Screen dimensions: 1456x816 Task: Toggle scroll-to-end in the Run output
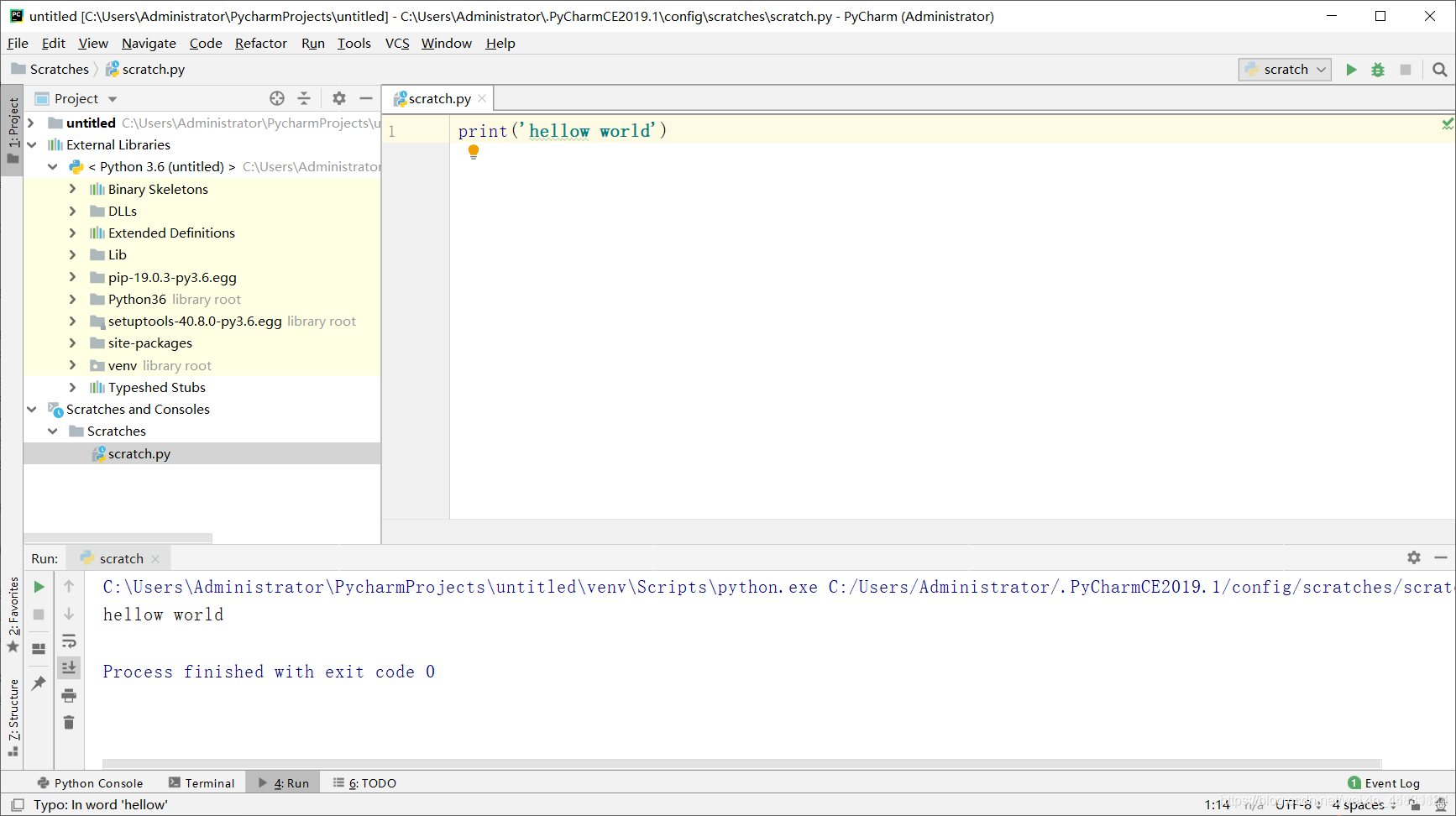click(69, 667)
